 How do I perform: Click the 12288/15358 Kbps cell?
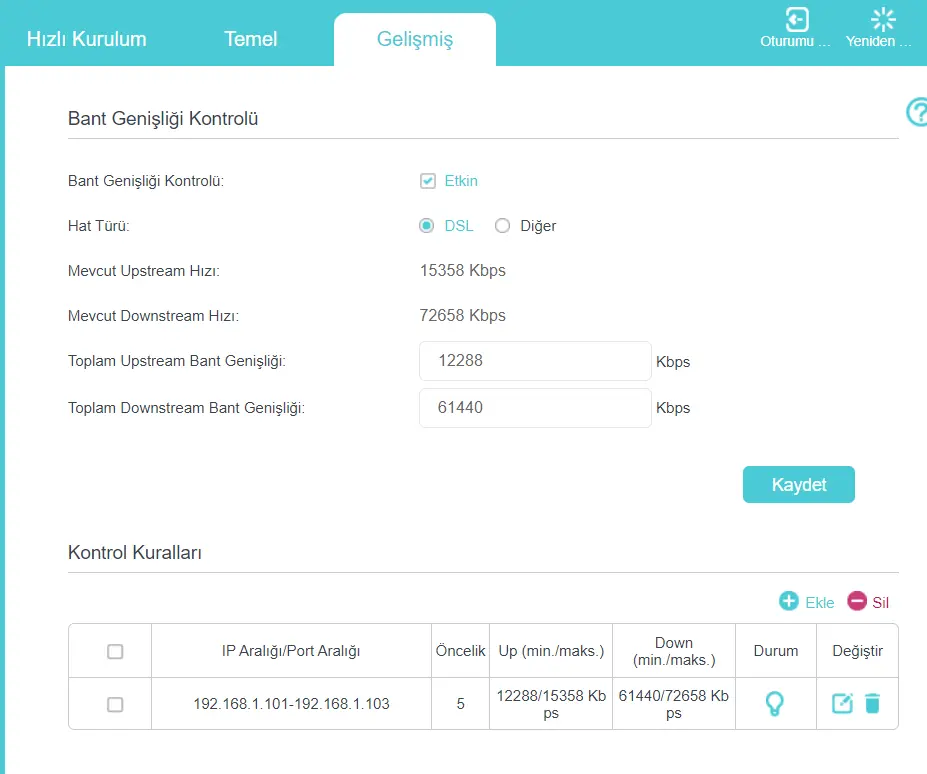pyautogui.click(x=551, y=704)
